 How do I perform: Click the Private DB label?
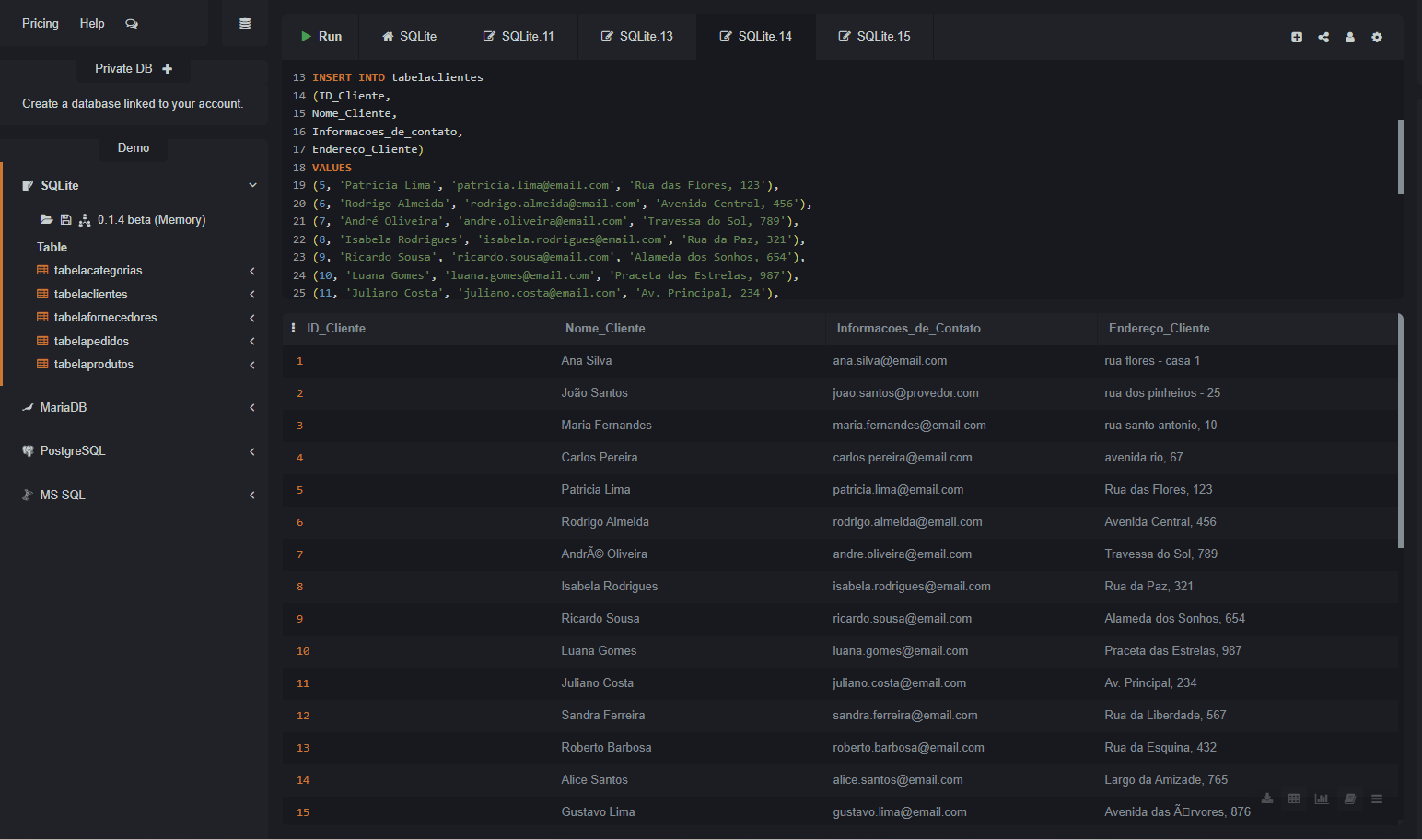[x=123, y=69]
